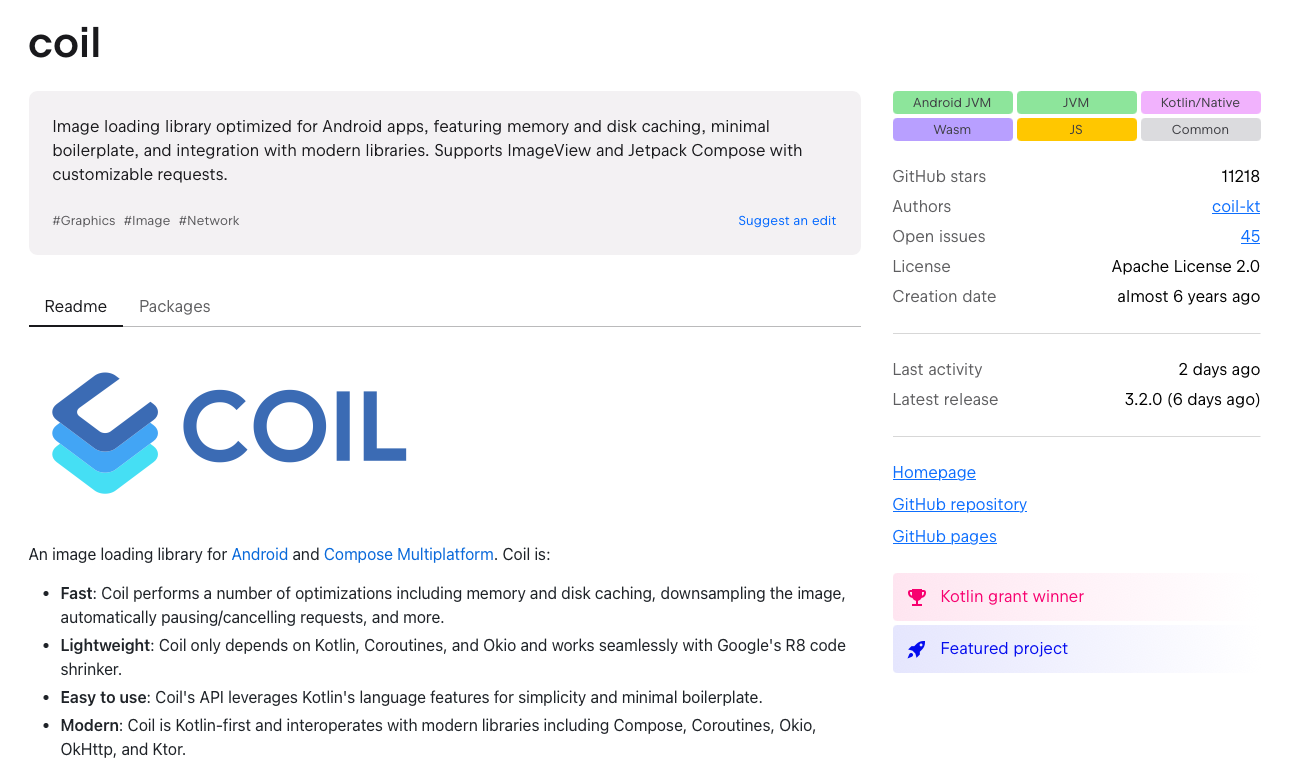Switch to the Packages tab
The width and height of the screenshot is (1289, 770).
(174, 306)
